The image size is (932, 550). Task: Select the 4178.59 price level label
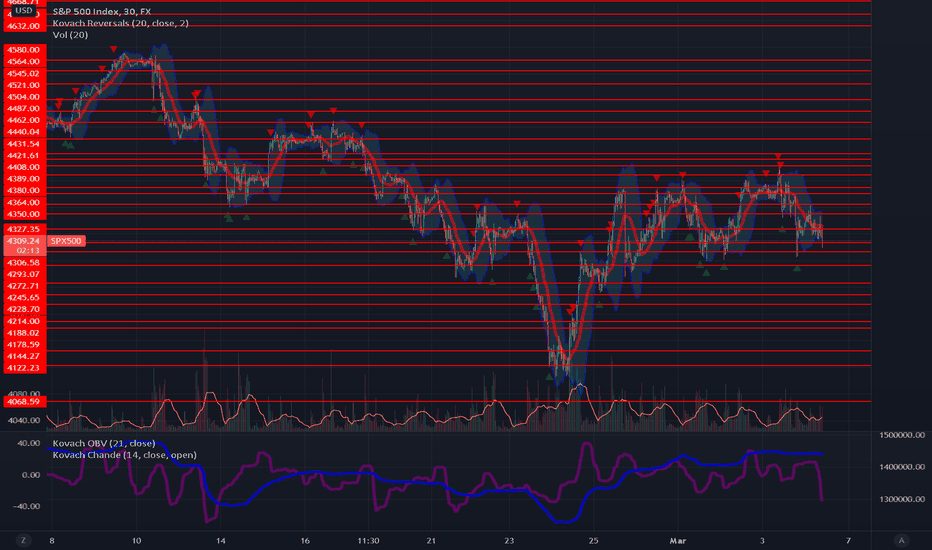coord(24,344)
